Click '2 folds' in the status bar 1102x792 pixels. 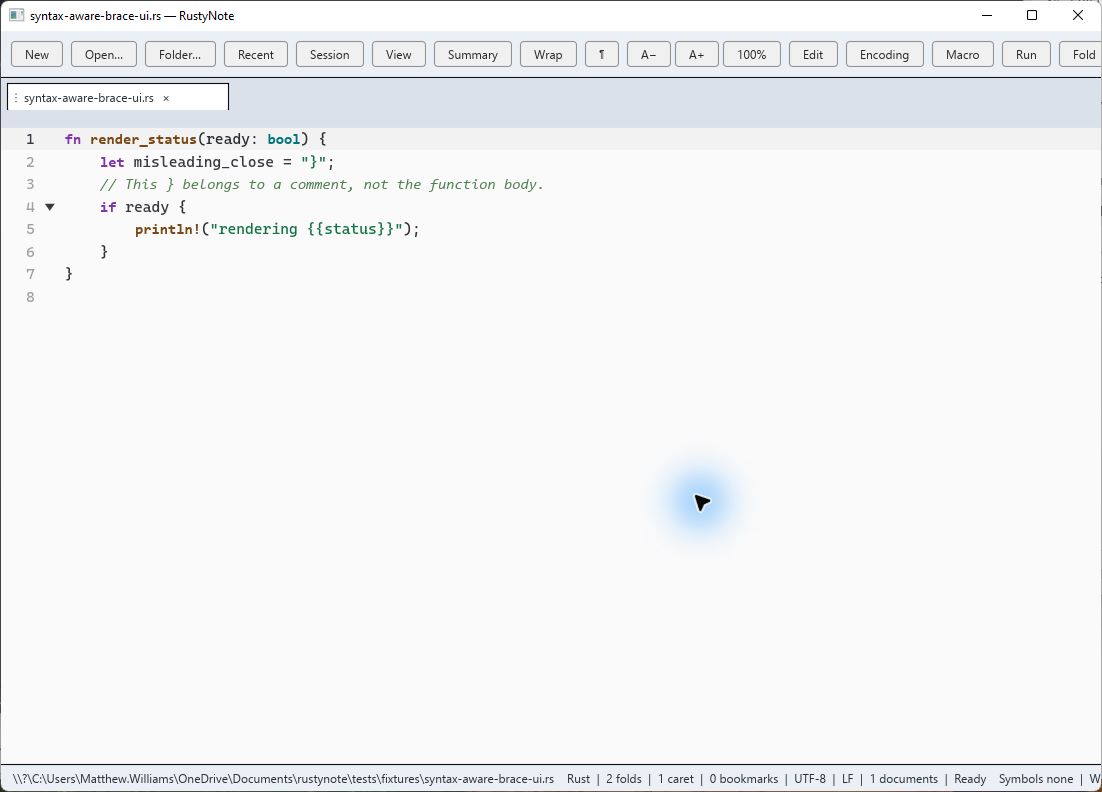(x=624, y=779)
